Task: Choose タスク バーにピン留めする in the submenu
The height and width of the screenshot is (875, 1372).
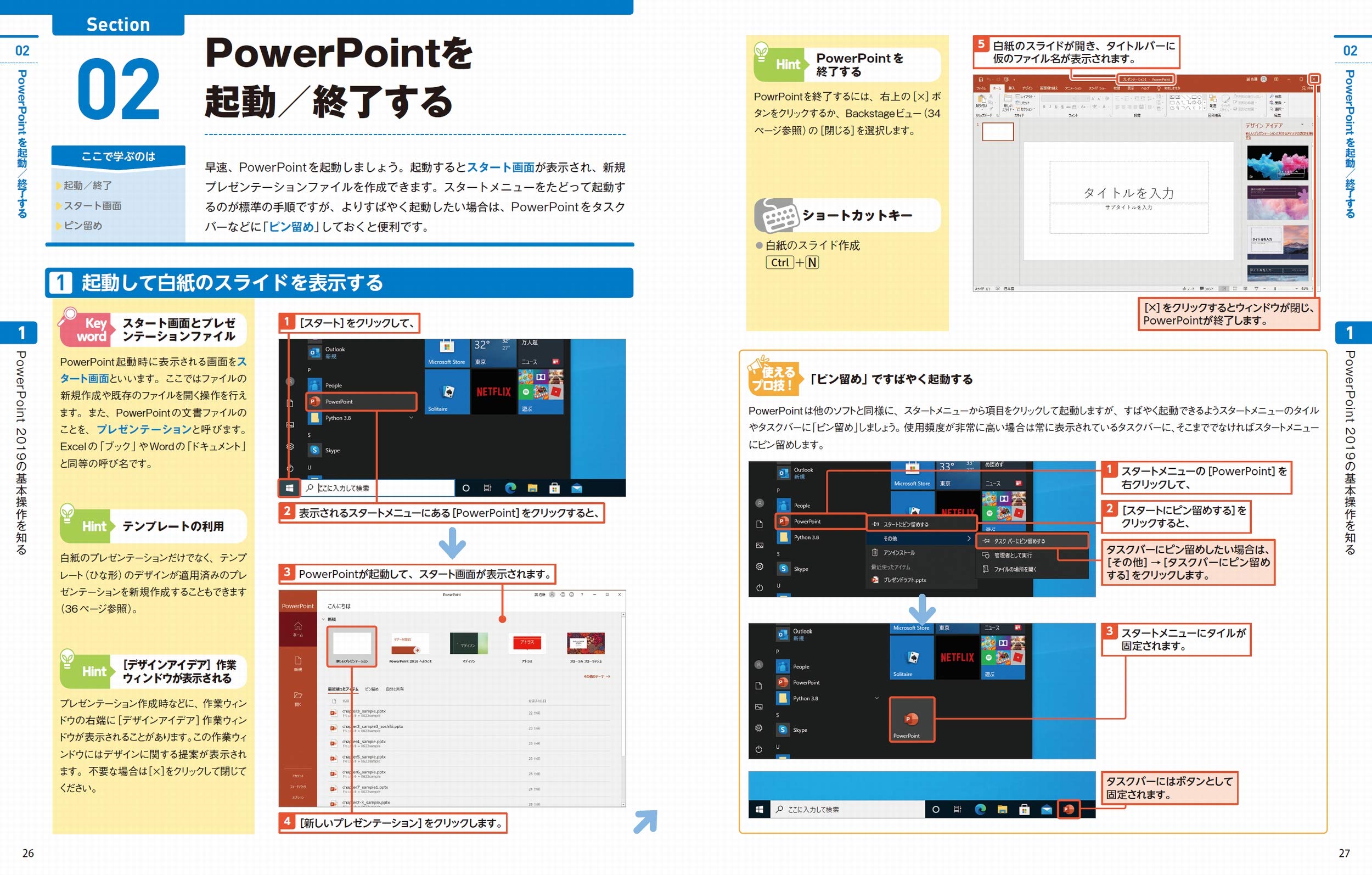Action: (1019, 541)
